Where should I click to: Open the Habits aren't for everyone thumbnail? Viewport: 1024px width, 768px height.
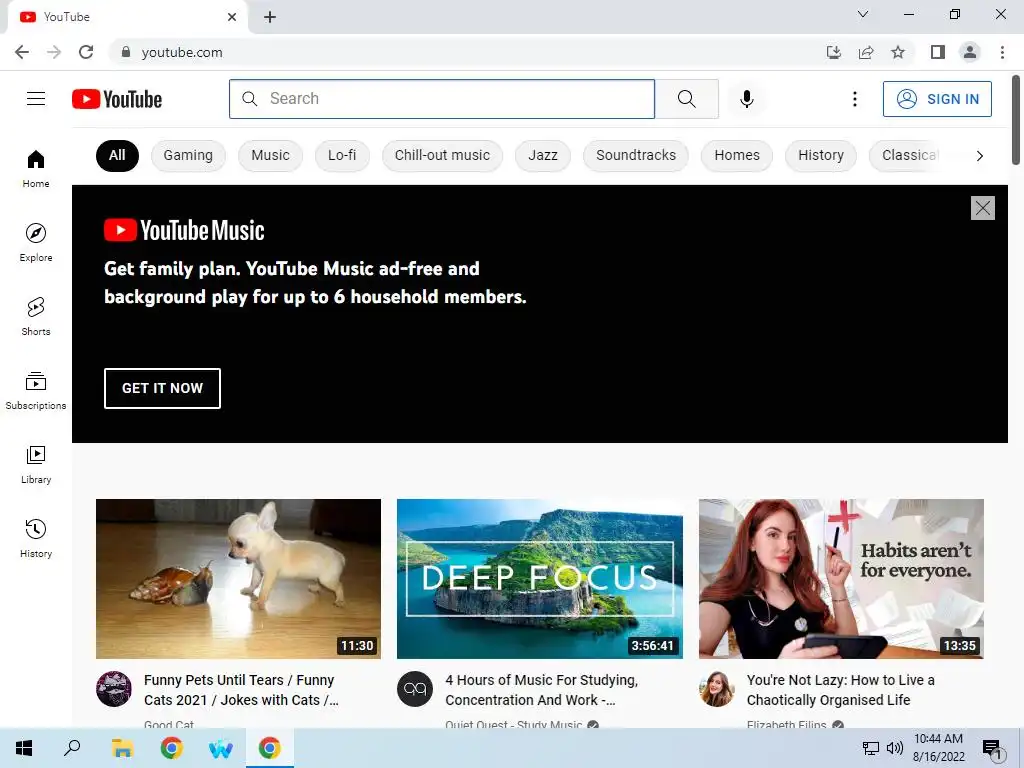coord(841,579)
